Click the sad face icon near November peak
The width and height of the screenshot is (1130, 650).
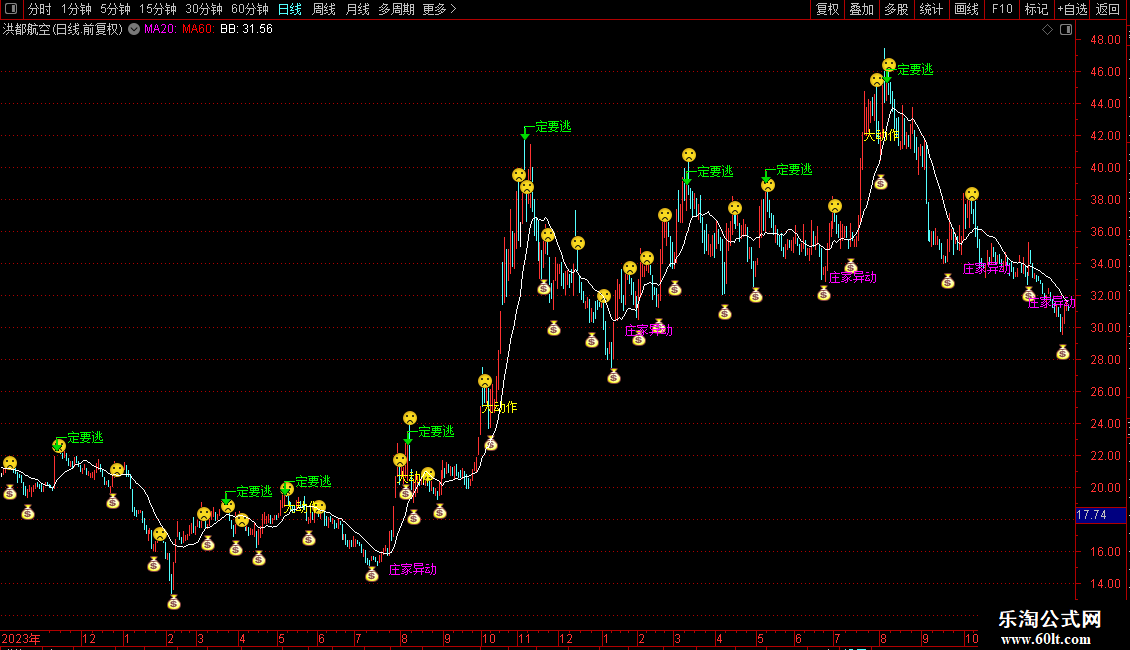[x=519, y=175]
